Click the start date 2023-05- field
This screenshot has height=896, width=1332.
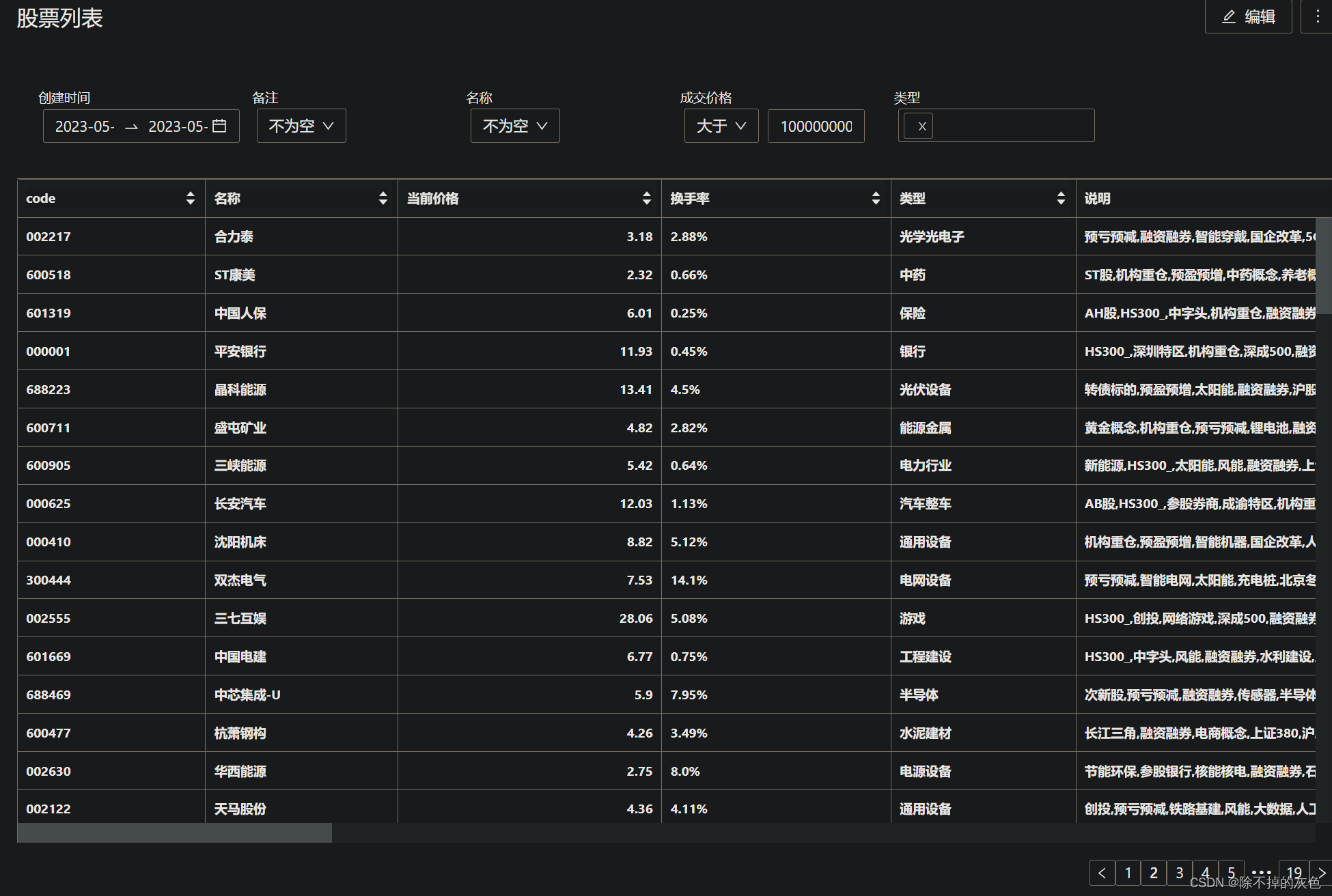pyautogui.click(x=85, y=126)
